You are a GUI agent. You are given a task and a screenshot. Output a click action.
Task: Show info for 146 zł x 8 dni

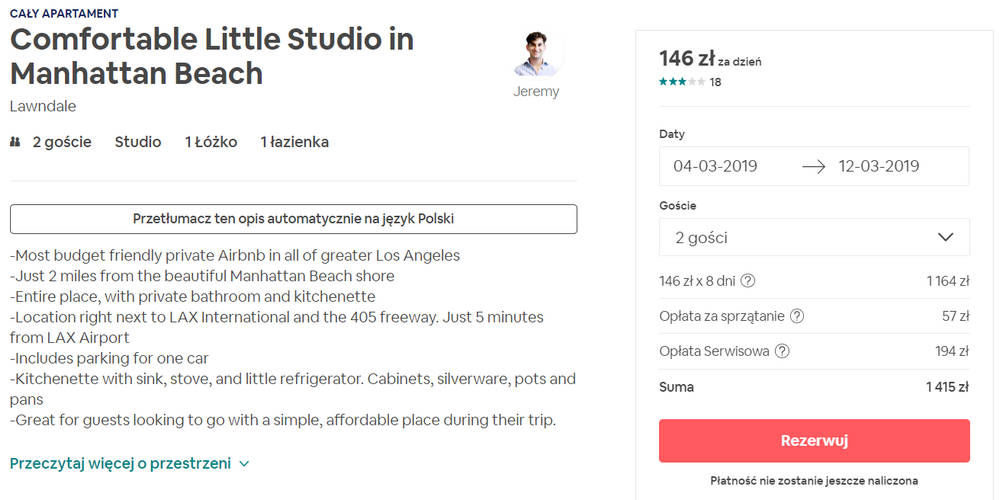coord(749,281)
